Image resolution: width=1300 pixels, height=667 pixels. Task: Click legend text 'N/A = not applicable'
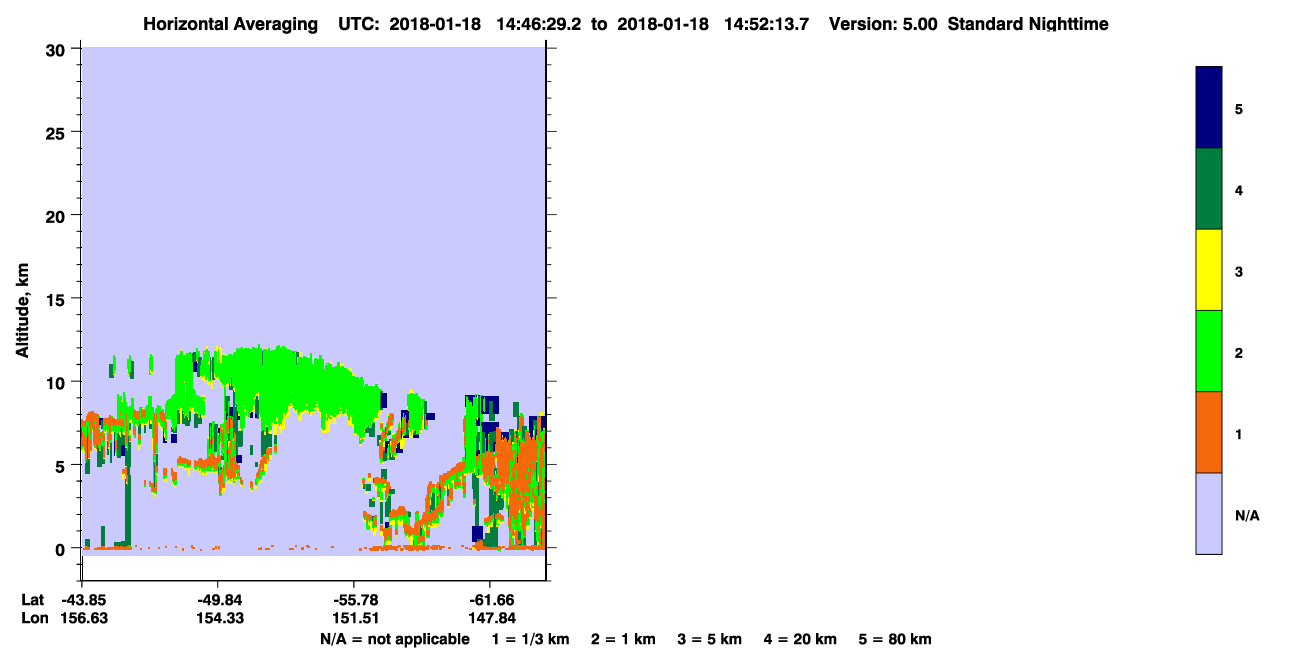point(394,639)
